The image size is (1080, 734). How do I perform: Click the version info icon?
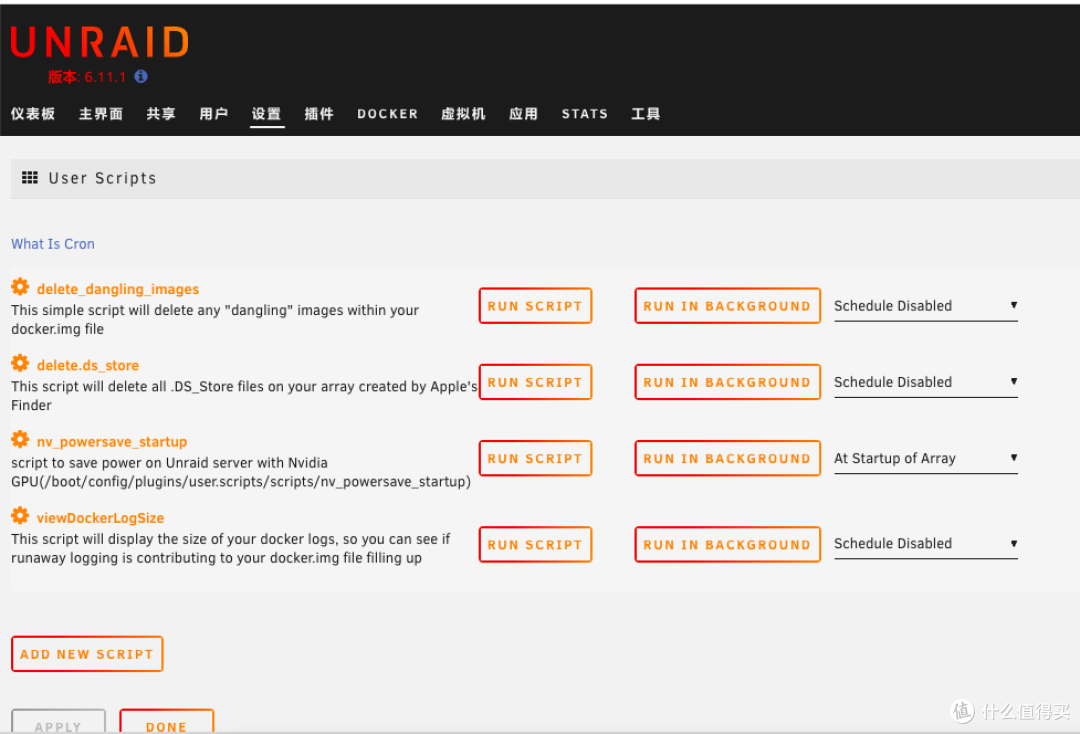141,76
